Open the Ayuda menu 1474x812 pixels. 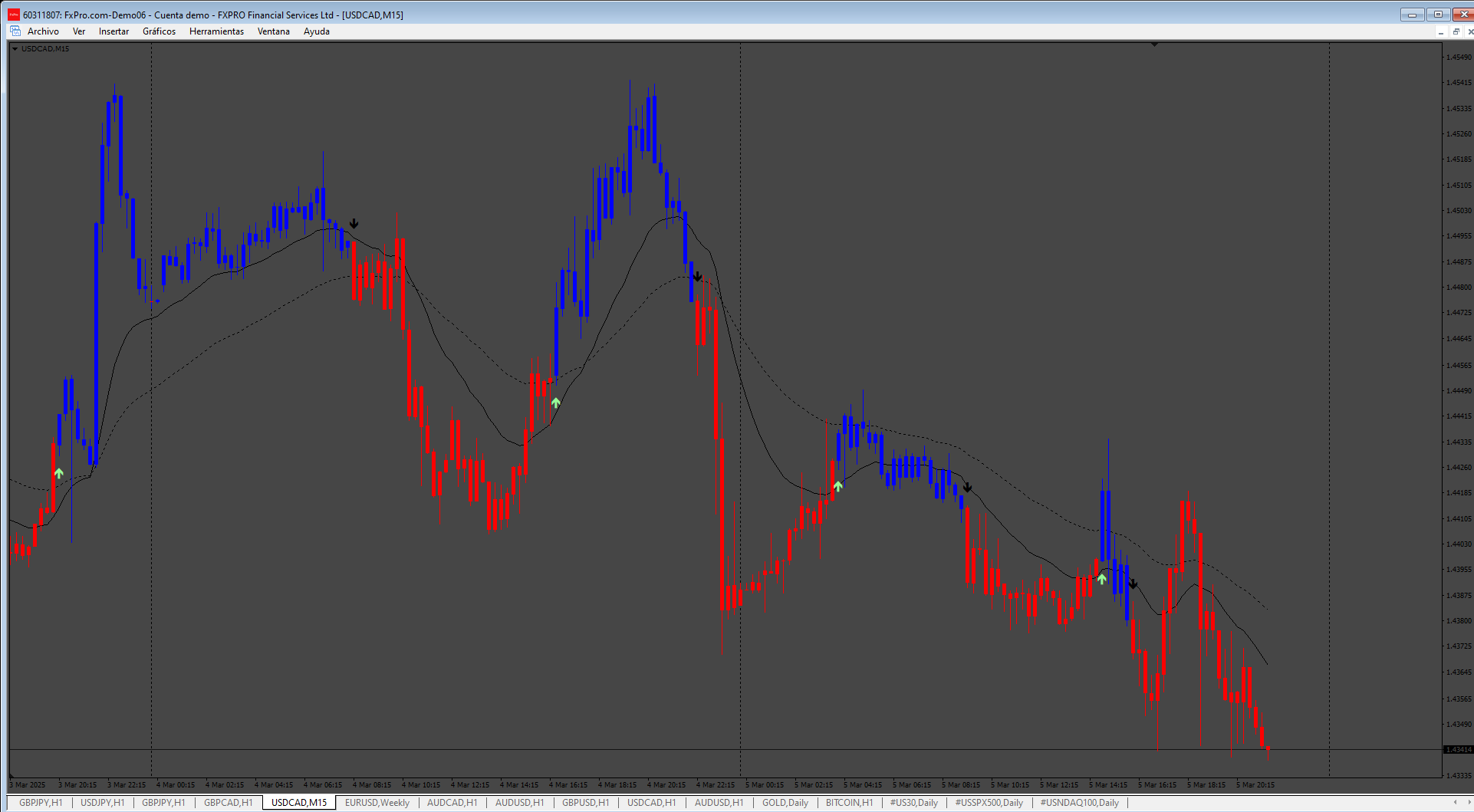click(316, 31)
